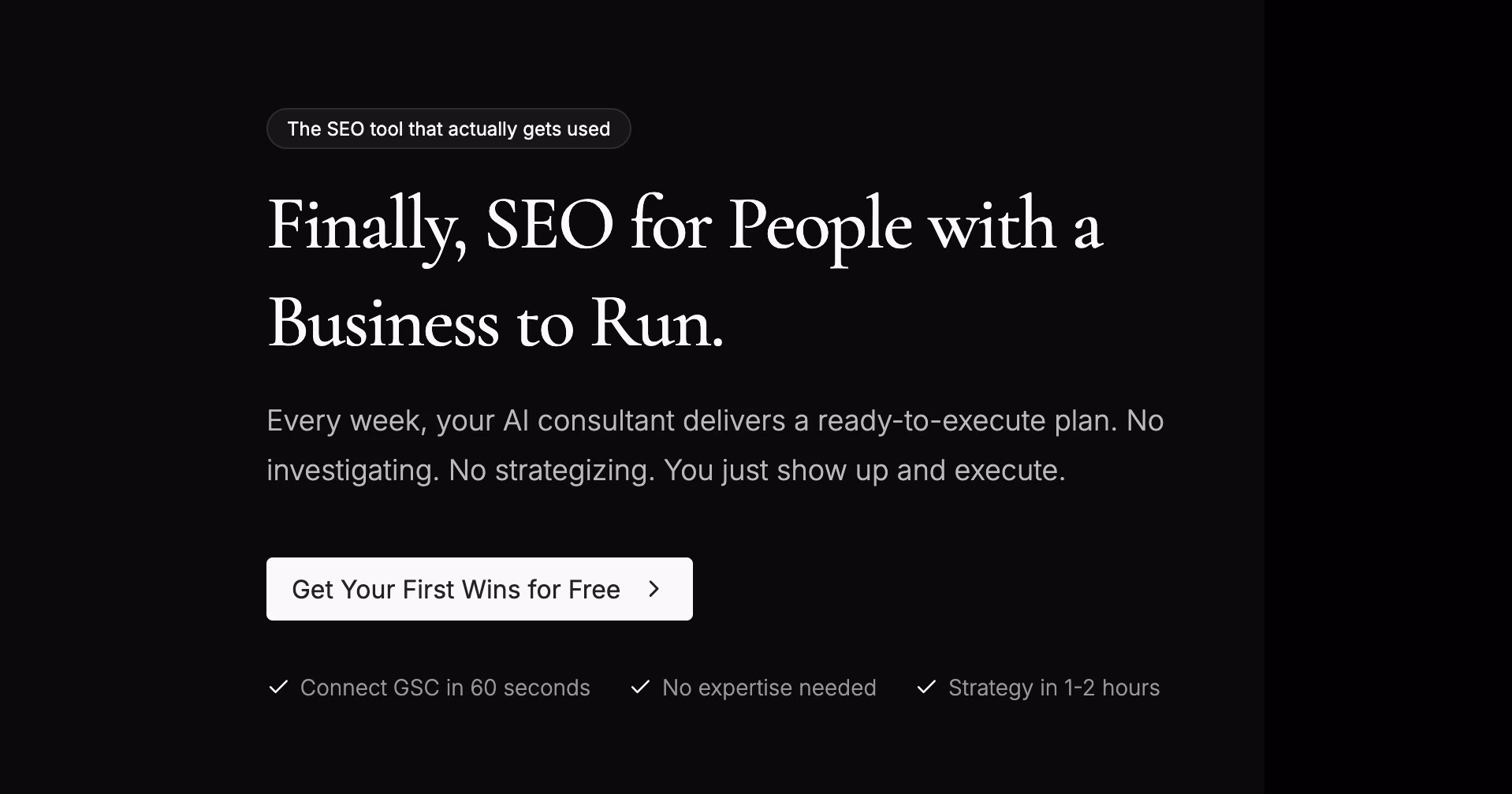Image resolution: width=1512 pixels, height=794 pixels.
Task: Click the checkmark icon beside Connect GSC
Action: pos(278,688)
